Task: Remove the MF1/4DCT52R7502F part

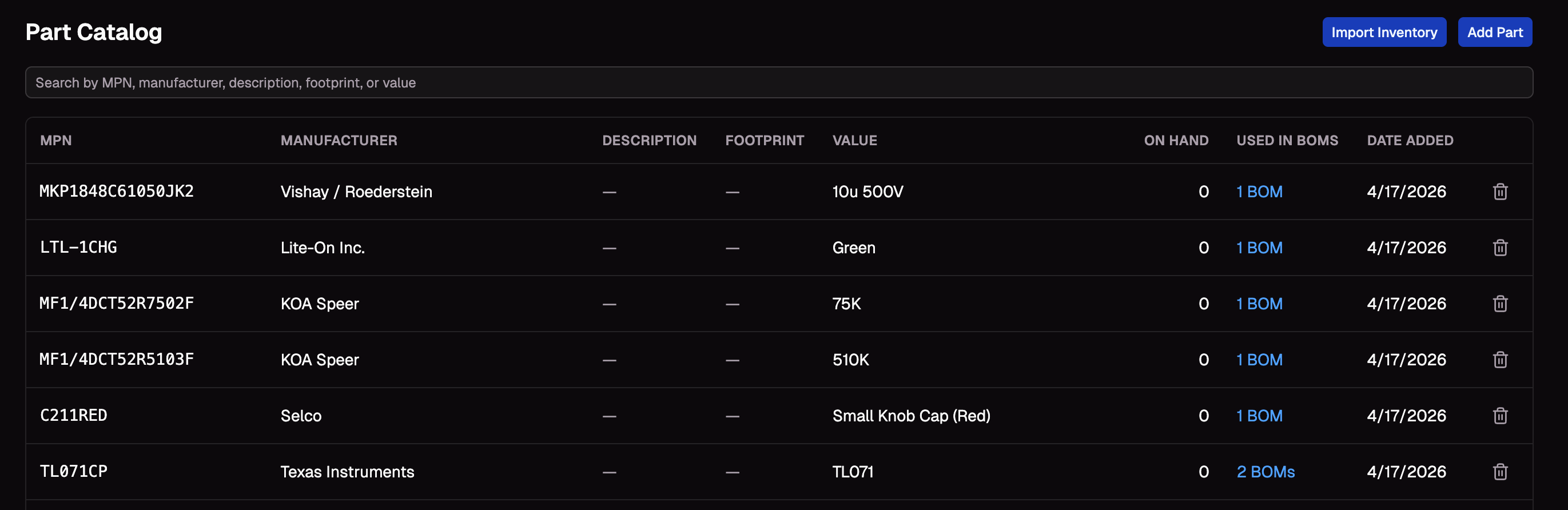Action: [x=1500, y=303]
